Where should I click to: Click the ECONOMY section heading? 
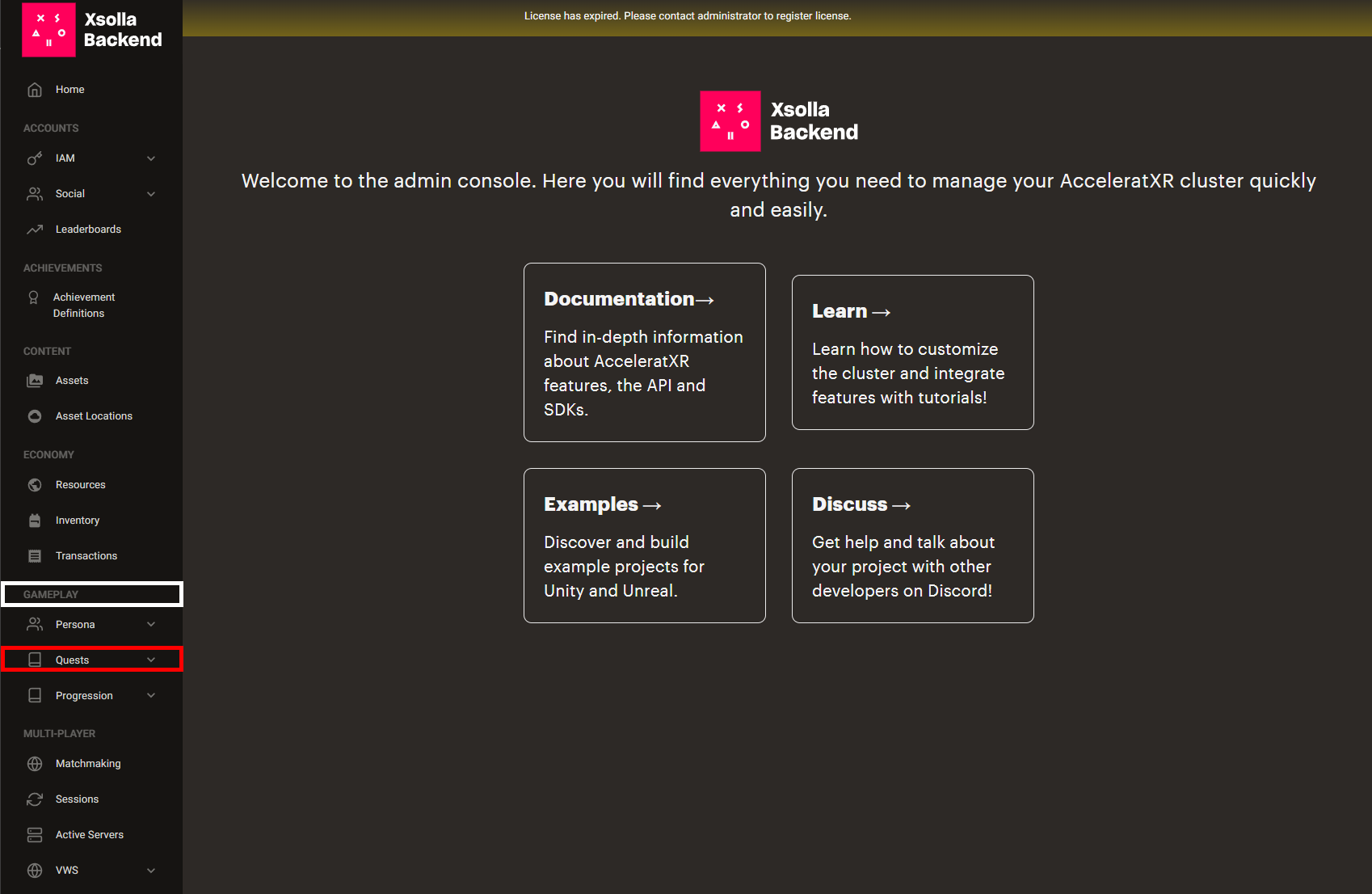click(x=48, y=455)
